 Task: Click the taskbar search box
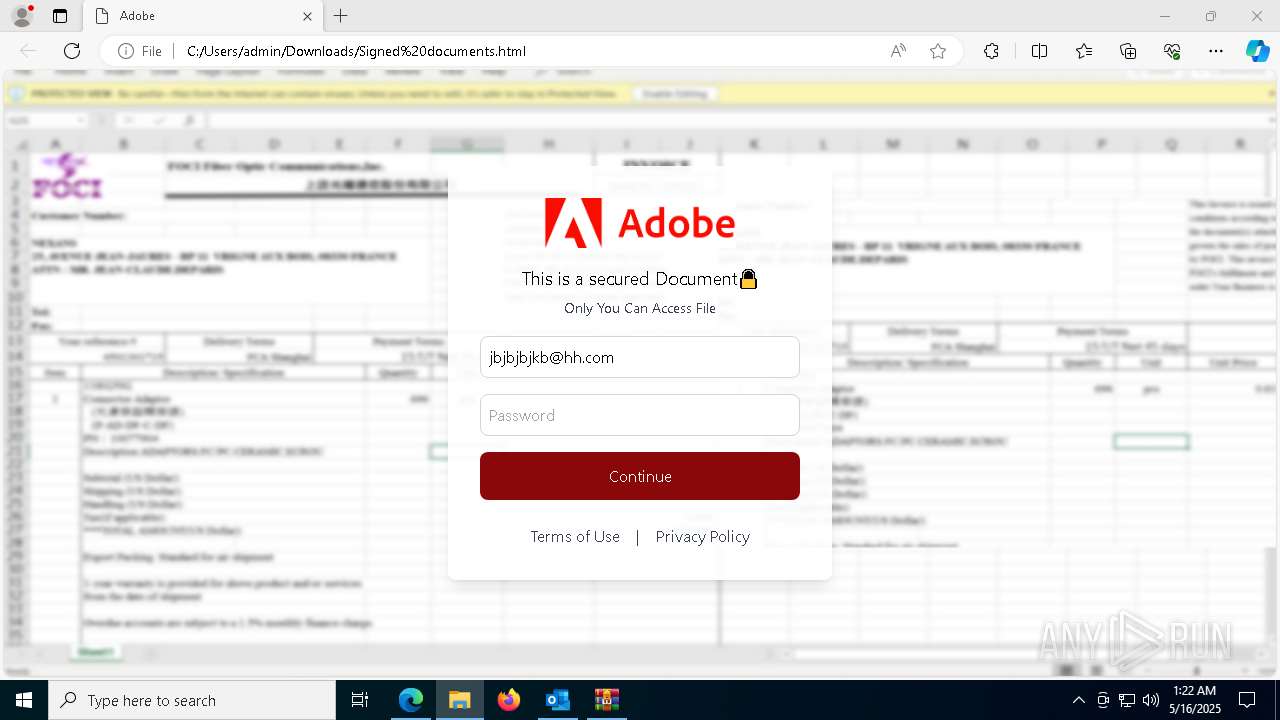[192, 700]
